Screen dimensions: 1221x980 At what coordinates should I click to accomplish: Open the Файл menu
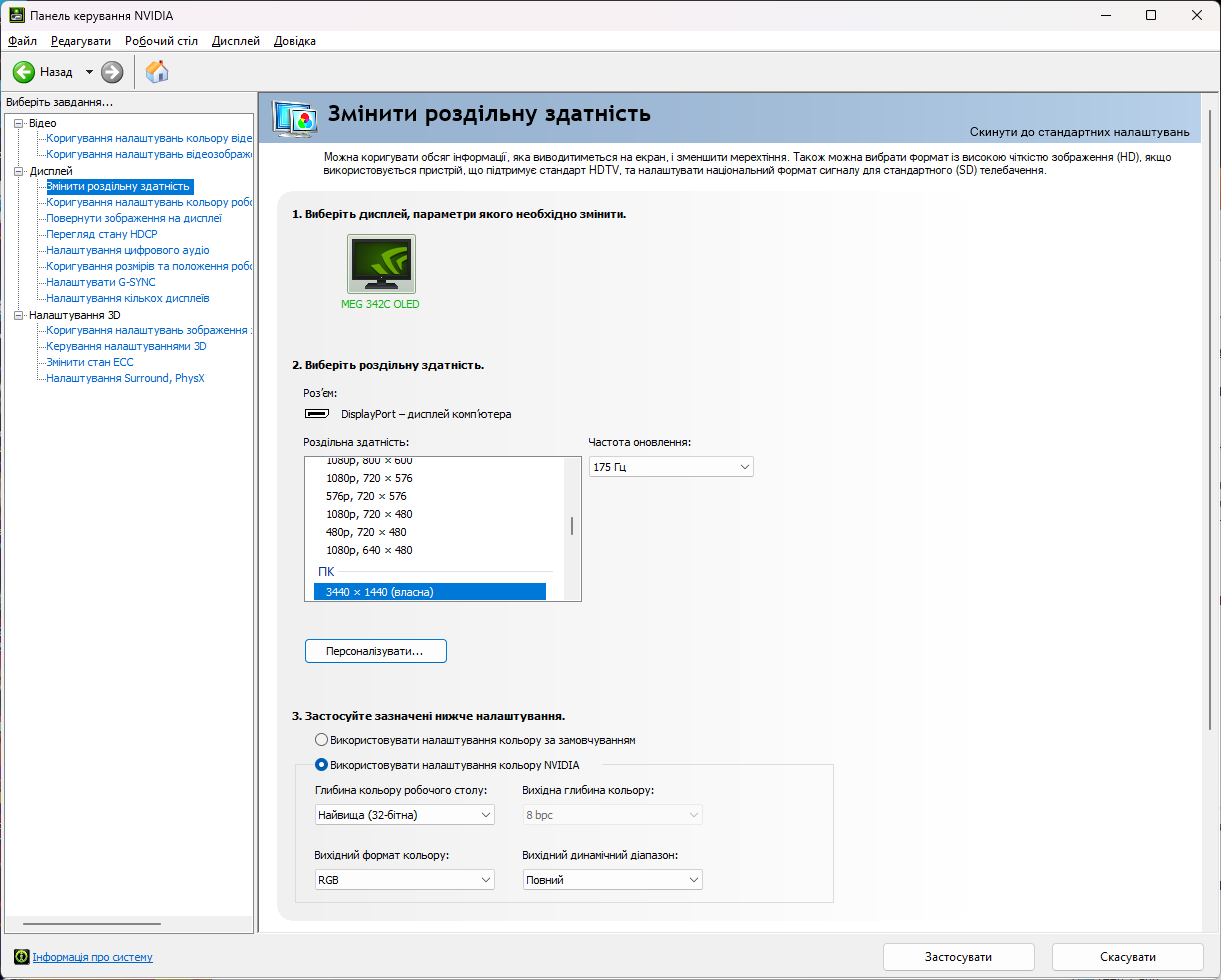click(22, 41)
